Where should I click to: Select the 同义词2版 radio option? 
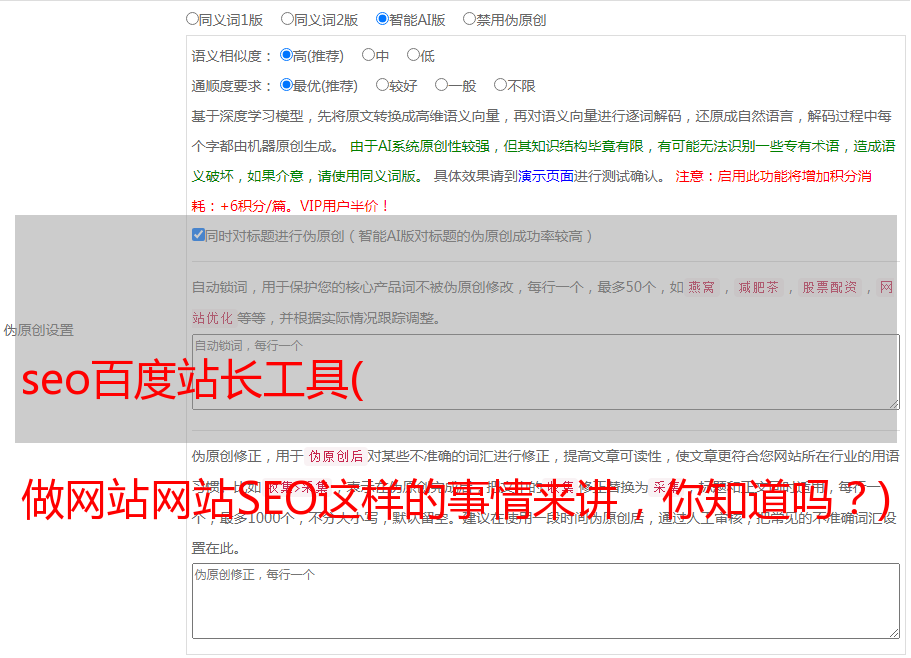[x=287, y=19]
